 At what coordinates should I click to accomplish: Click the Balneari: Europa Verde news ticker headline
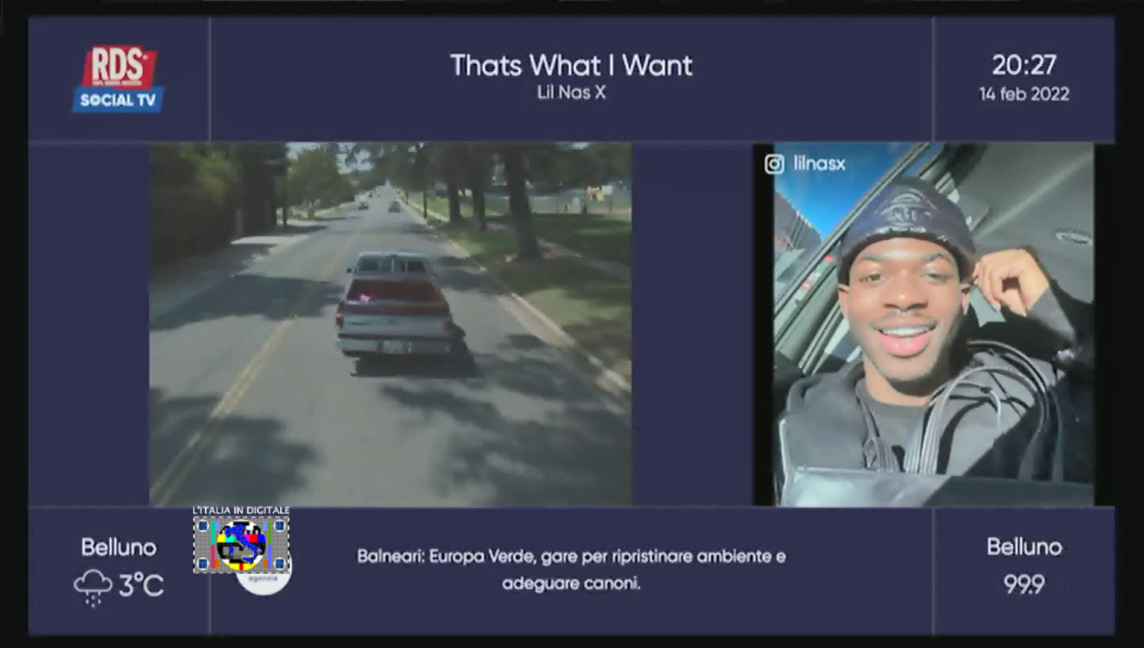[x=571, y=570]
